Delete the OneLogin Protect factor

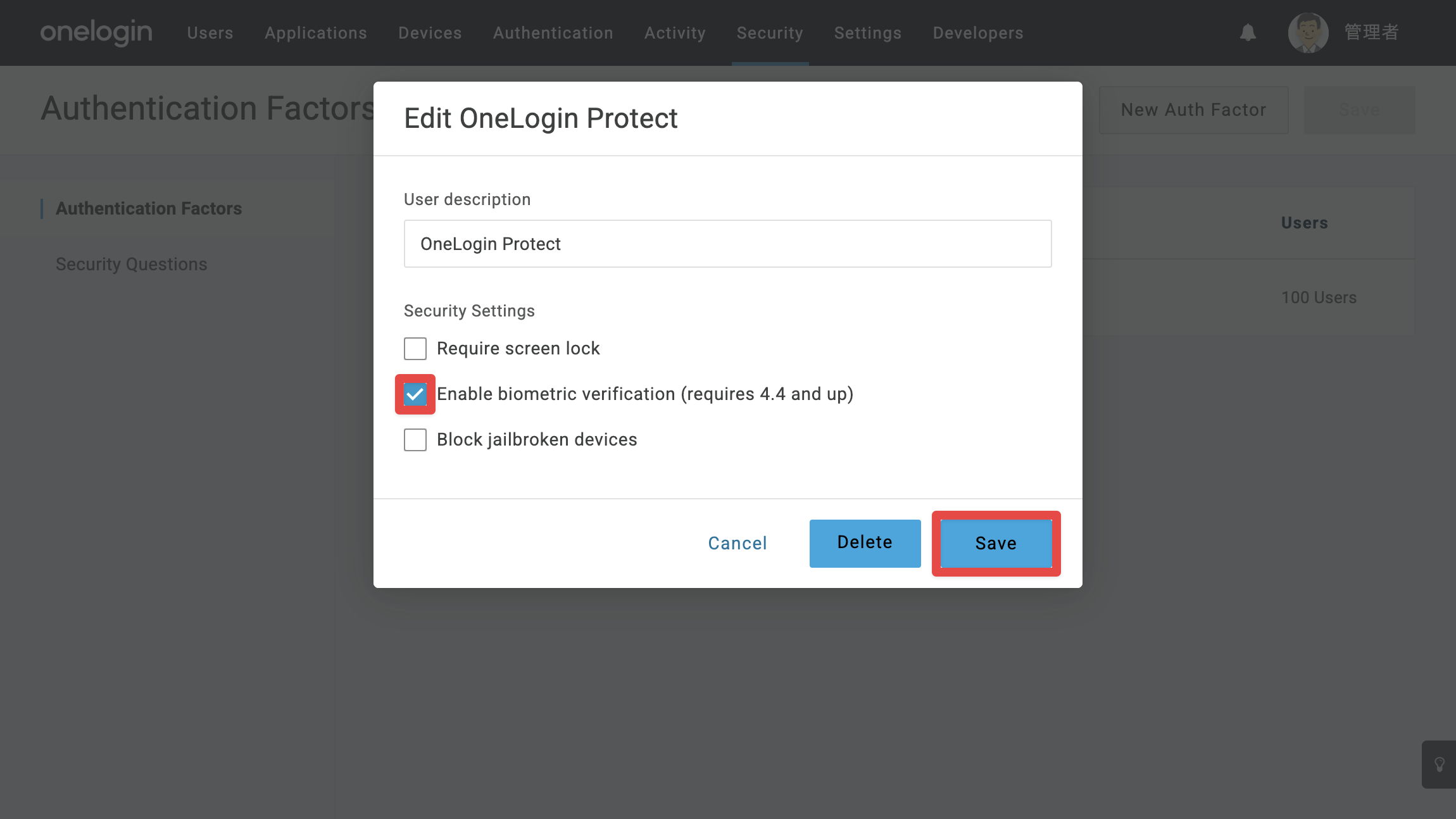tap(865, 544)
